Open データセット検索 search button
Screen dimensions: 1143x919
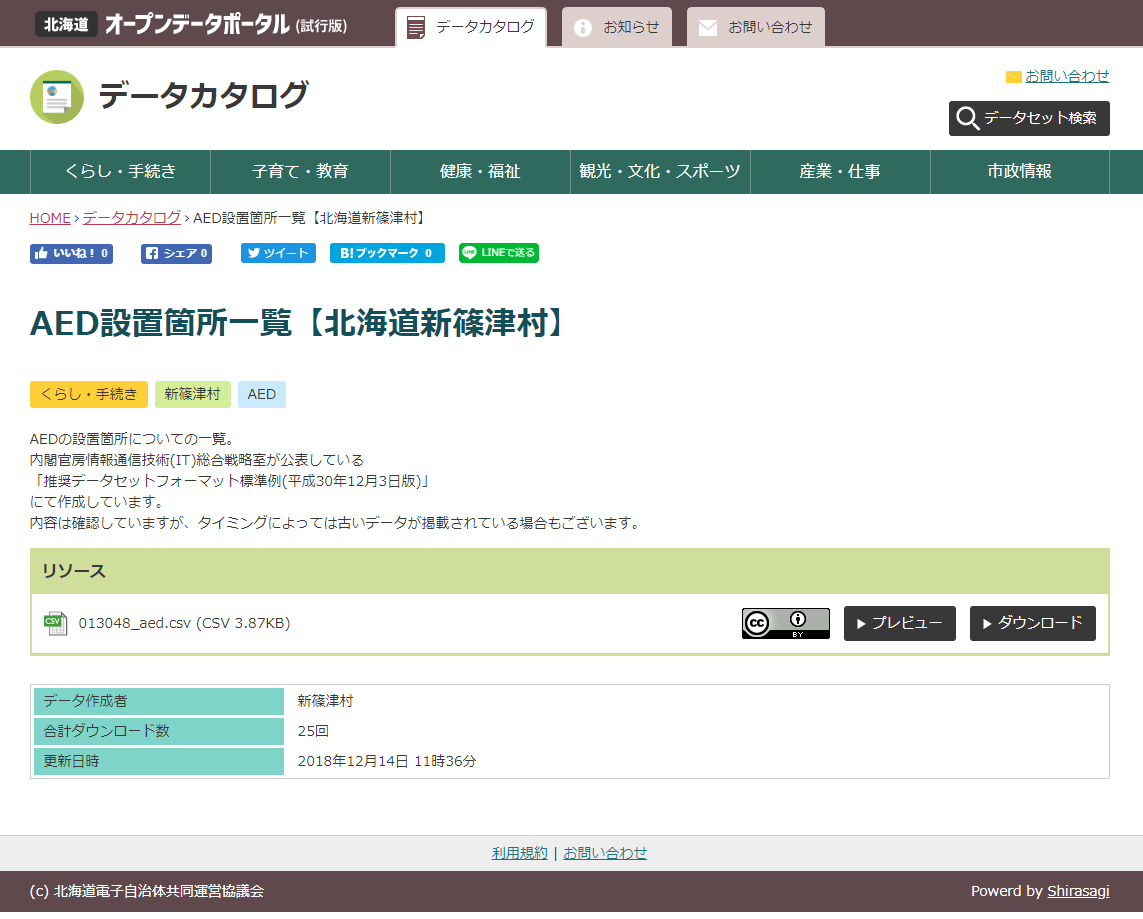click(1028, 118)
